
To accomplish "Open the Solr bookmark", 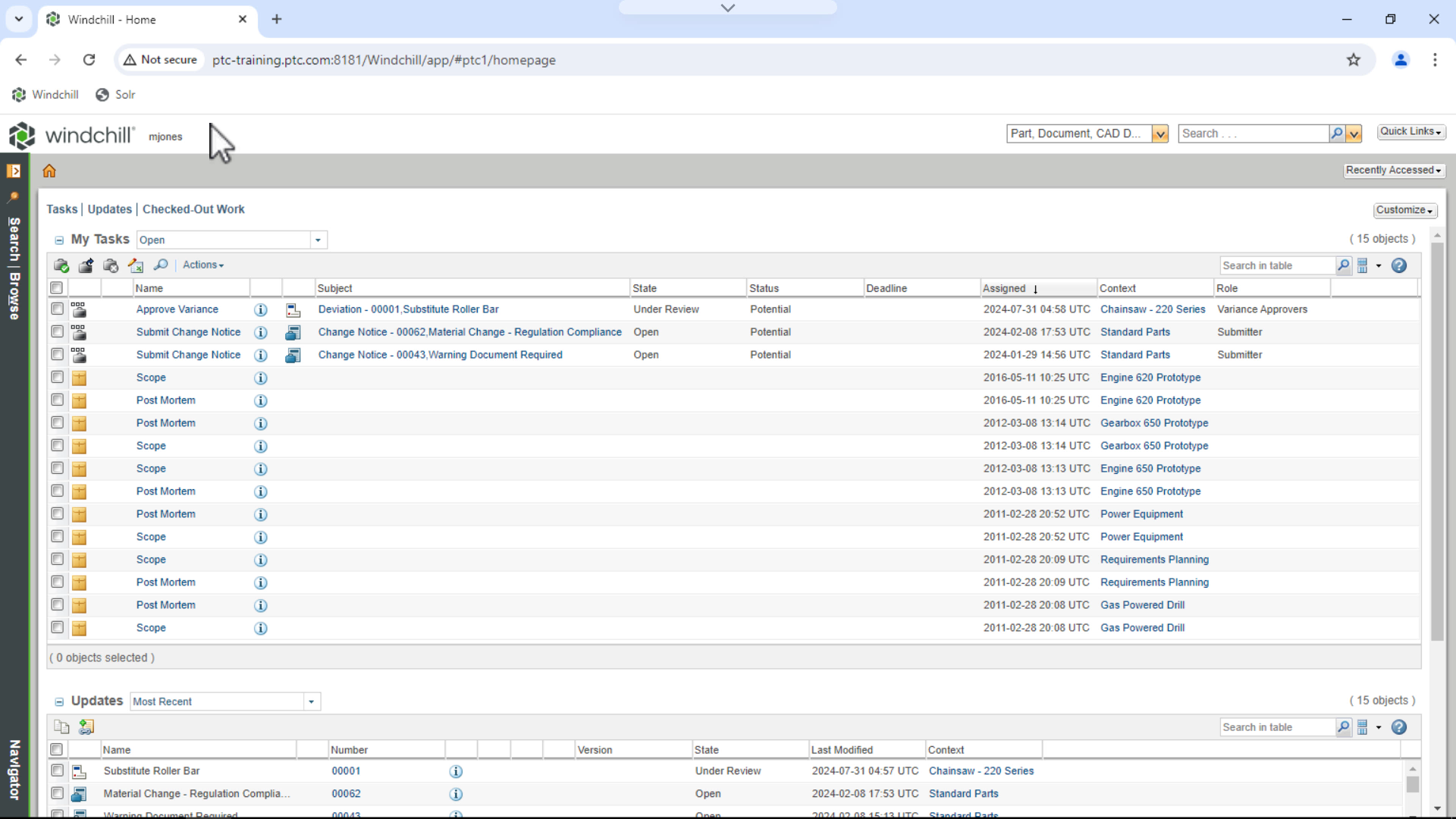I will coord(115,95).
